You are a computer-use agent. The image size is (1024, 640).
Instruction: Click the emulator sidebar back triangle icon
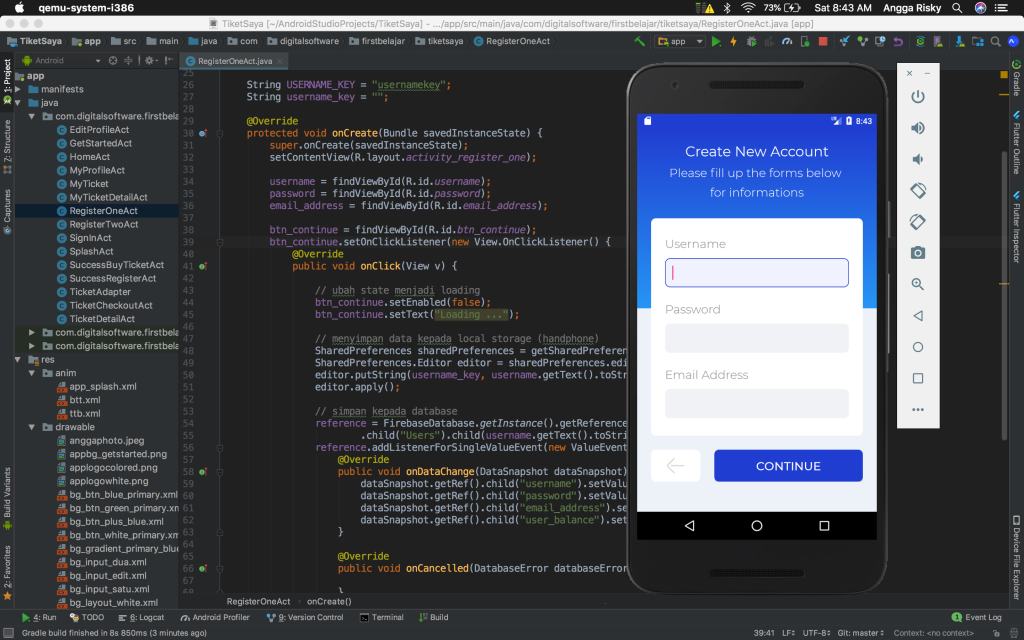918,315
